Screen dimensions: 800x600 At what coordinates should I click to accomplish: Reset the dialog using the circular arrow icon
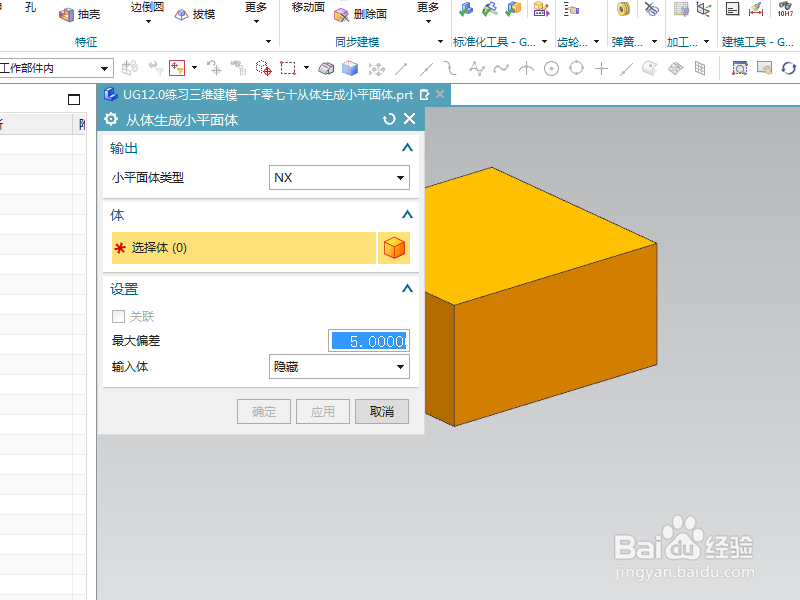391,117
